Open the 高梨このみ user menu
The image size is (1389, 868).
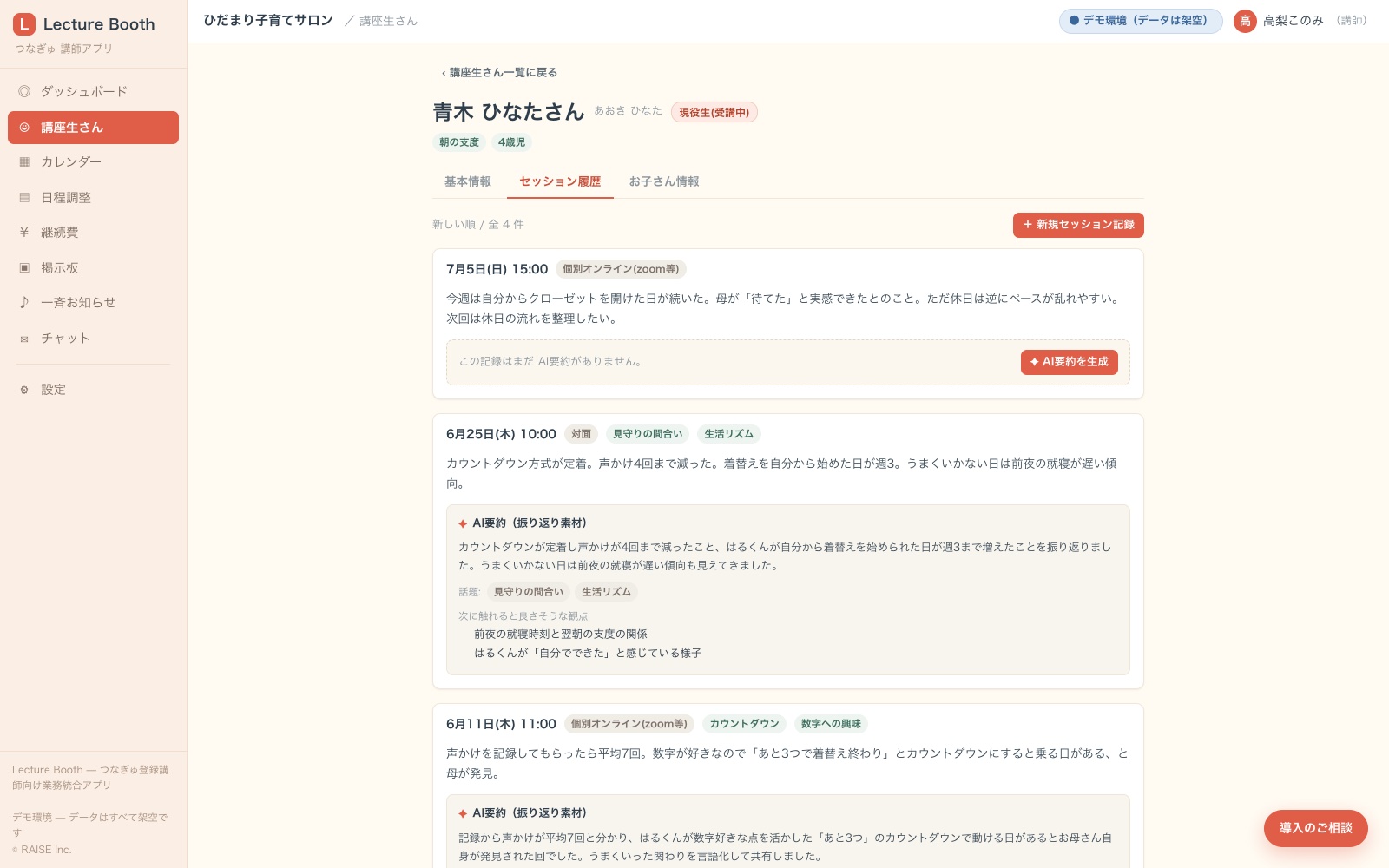pyautogui.click(x=1300, y=21)
